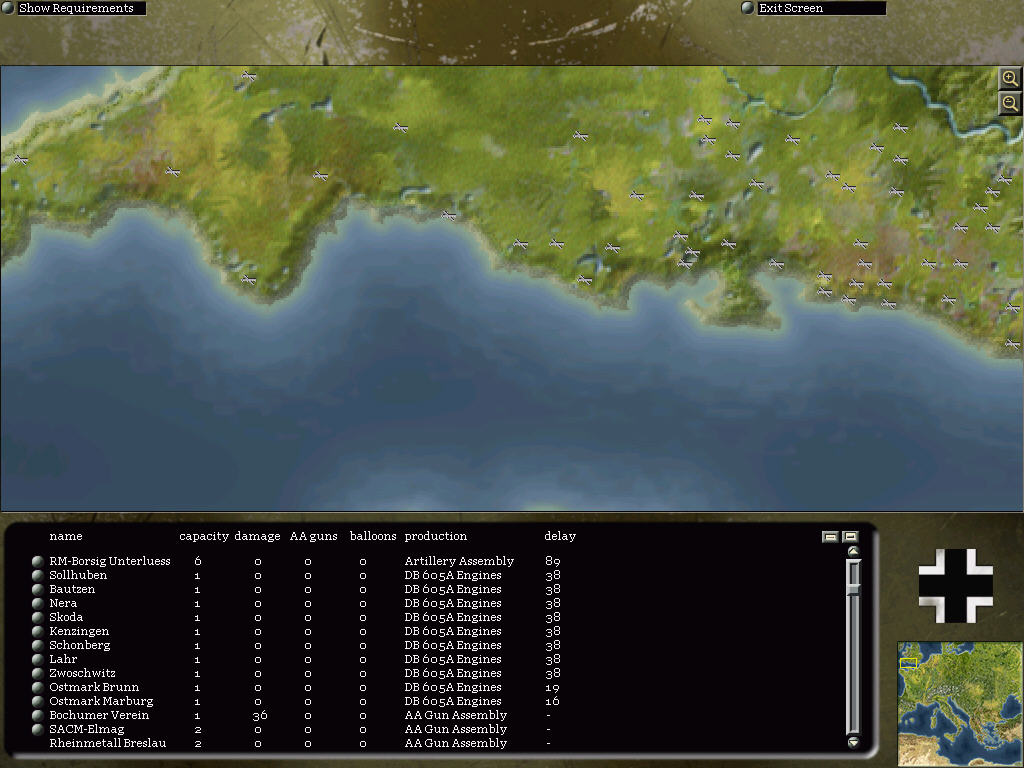Zoom out of the map
Image resolution: width=1024 pixels, height=768 pixels.
1010,103
